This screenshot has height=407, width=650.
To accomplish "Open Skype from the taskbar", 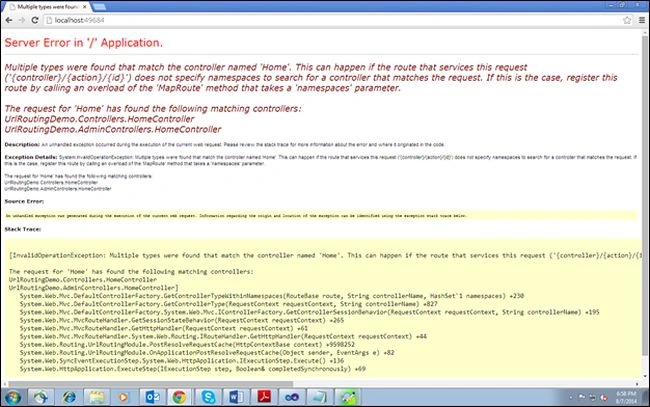I will tap(208, 397).
